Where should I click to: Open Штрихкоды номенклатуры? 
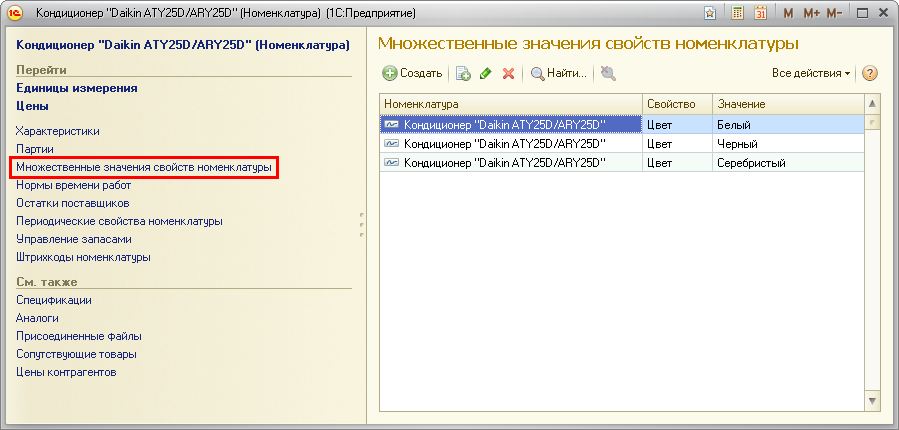tap(84, 257)
